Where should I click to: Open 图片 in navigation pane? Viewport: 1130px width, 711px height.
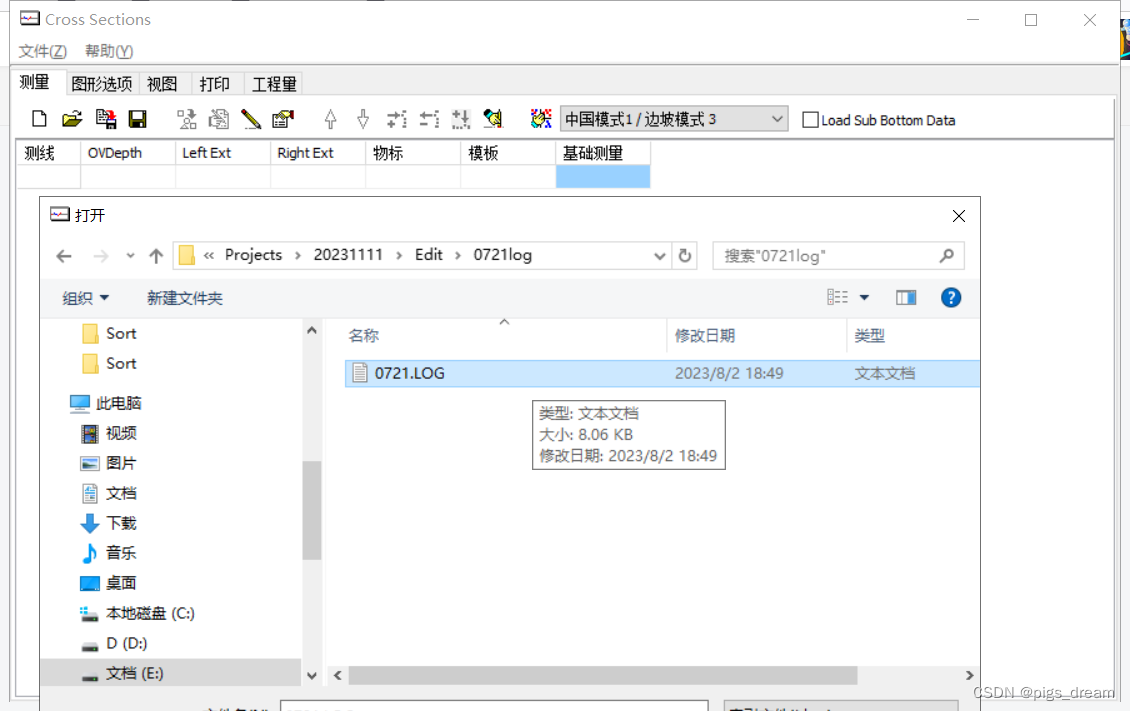pos(108,463)
